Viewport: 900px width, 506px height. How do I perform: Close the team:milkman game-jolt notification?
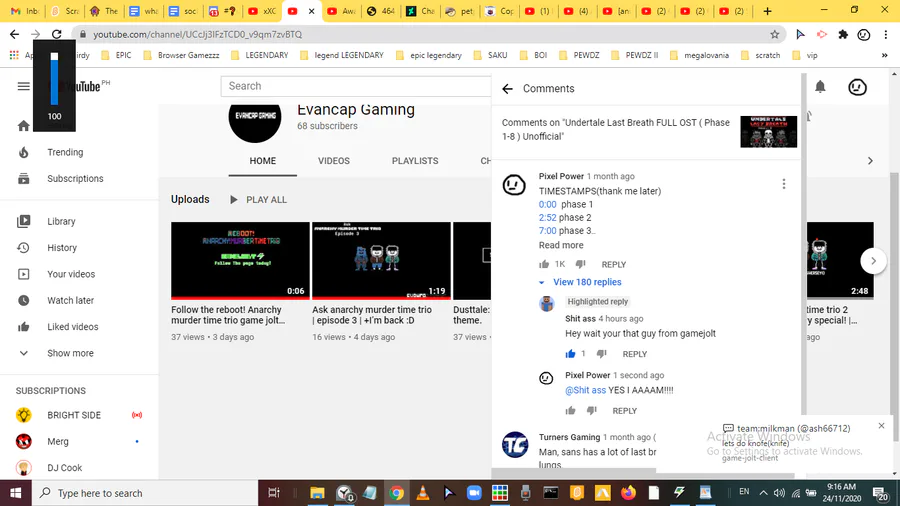coord(881,426)
